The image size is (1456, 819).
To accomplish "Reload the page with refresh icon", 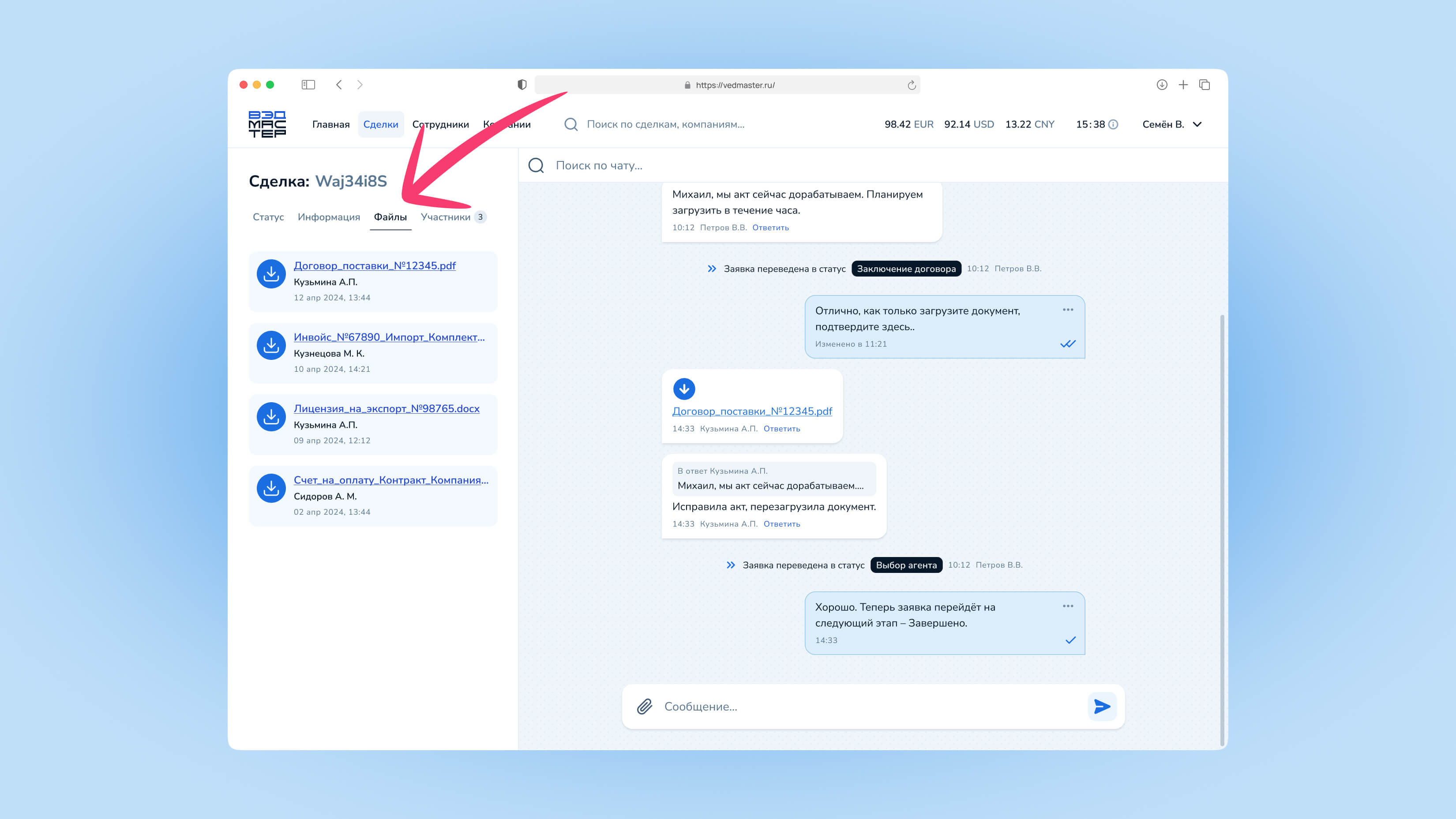I will (x=911, y=85).
